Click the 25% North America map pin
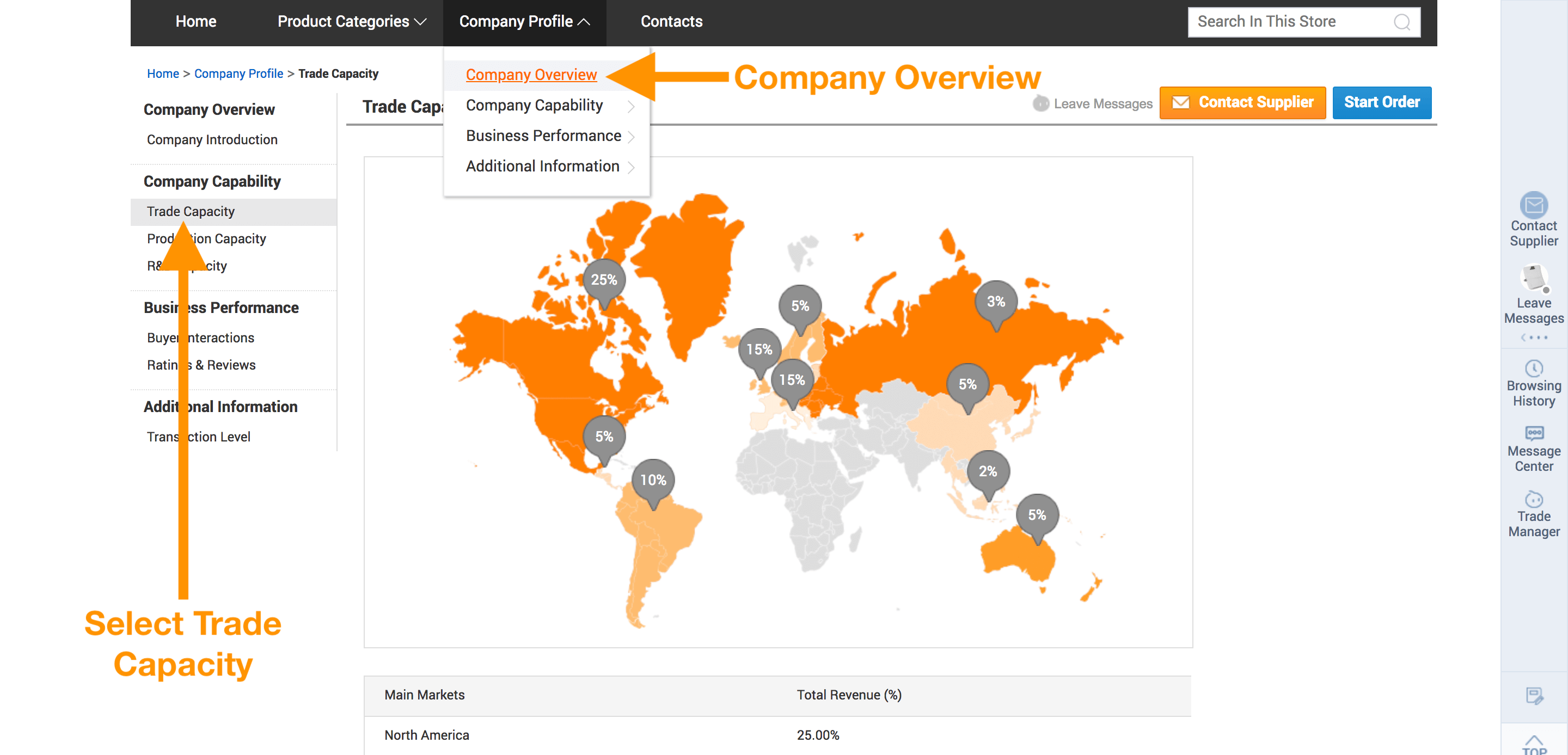1568x755 pixels. [604, 280]
